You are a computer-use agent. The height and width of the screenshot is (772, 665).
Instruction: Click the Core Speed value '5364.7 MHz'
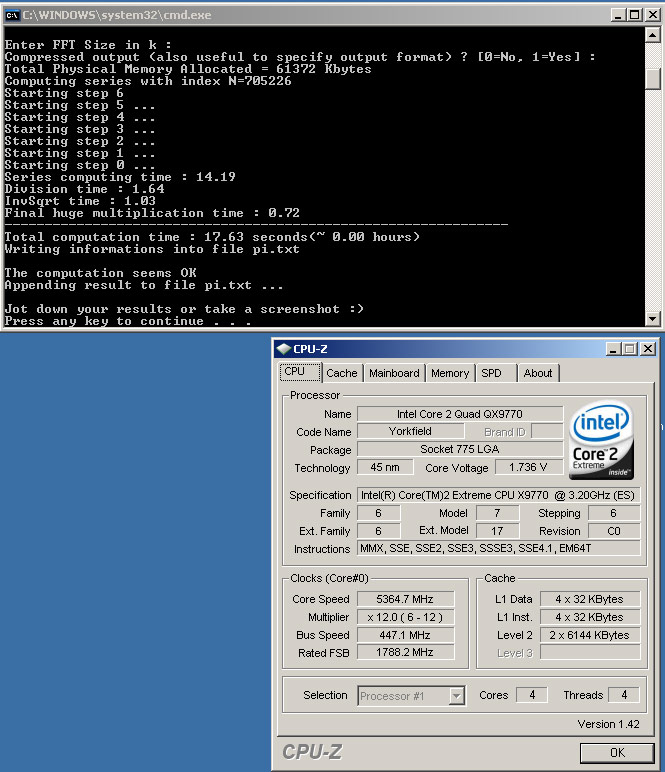pyautogui.click(x=405, y=599)
